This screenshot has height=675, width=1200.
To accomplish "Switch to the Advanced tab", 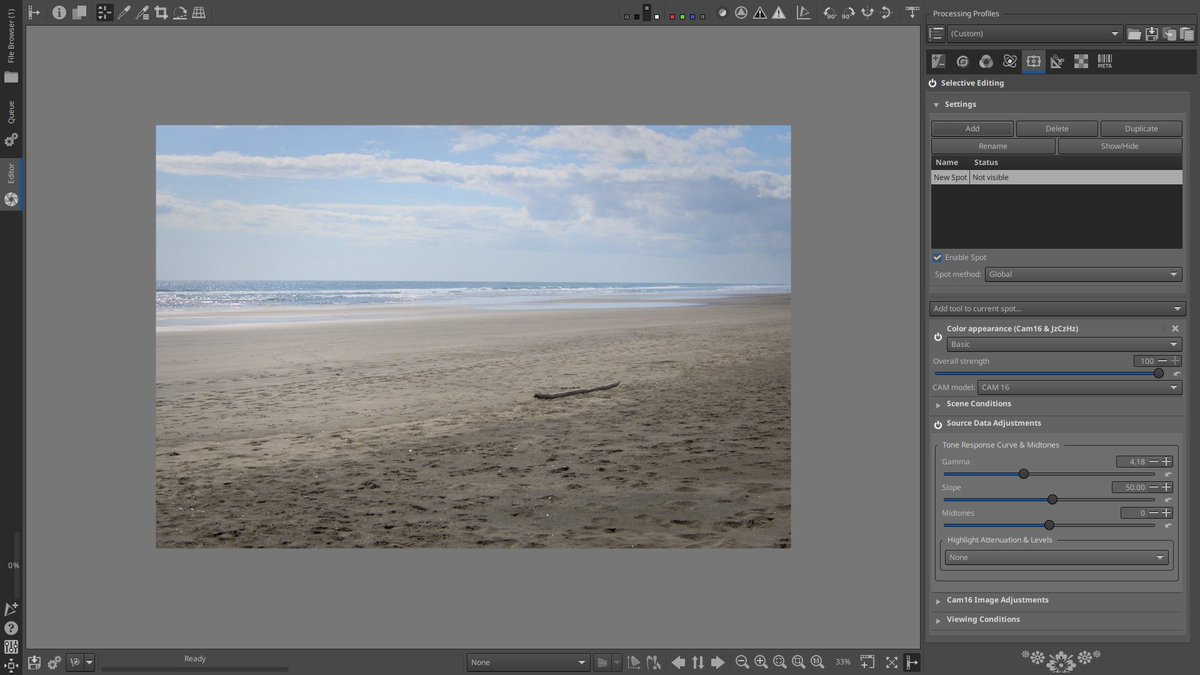I will pos(1010,61).
